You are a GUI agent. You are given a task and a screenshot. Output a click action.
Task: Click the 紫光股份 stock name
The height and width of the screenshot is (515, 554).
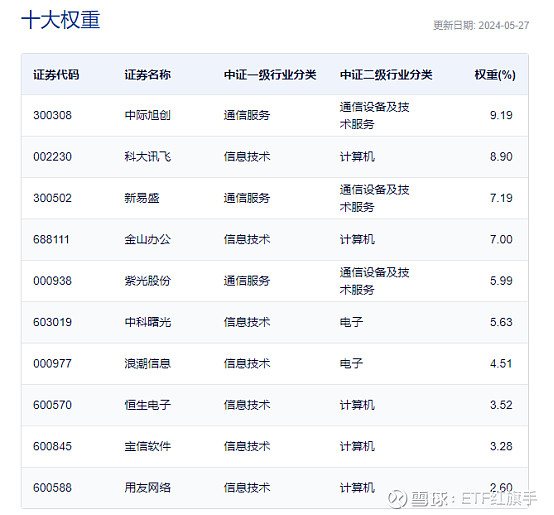(x=147, y=281)
